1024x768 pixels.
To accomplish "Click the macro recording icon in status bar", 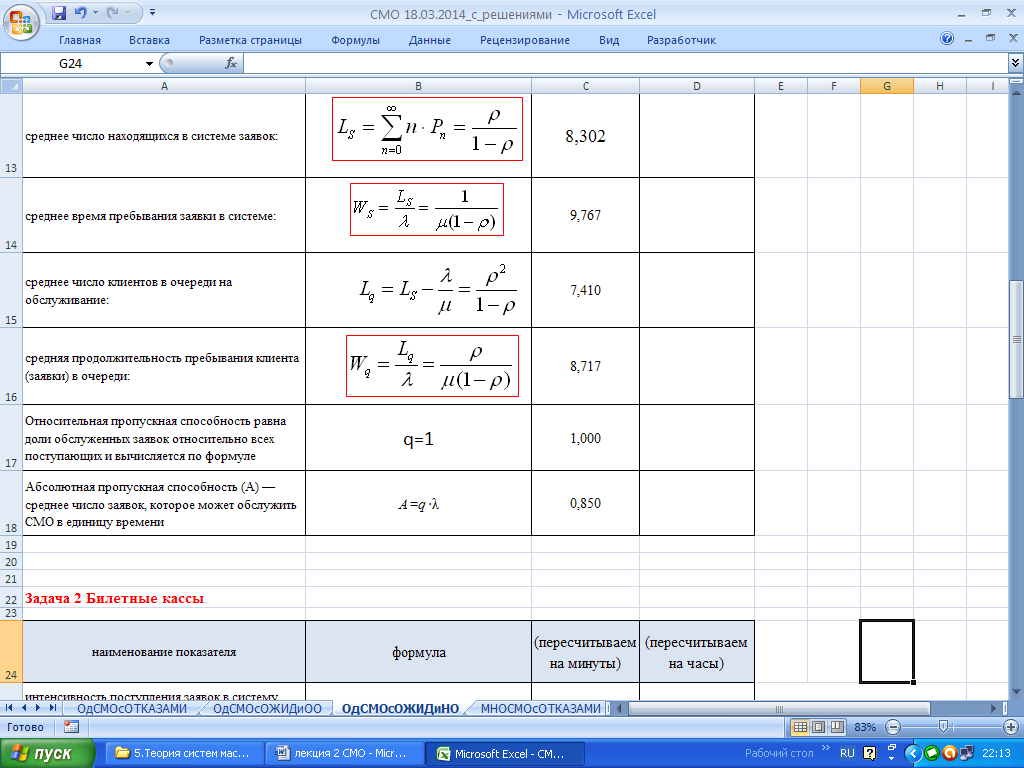I will [x=71, y=726].
